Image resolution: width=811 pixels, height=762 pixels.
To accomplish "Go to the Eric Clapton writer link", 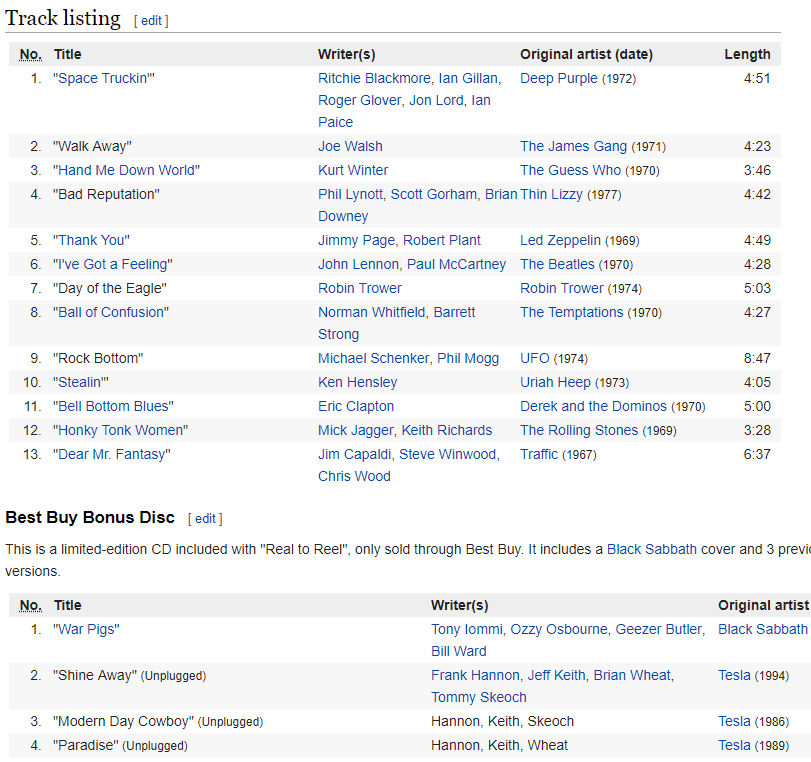I will point(356,406).
